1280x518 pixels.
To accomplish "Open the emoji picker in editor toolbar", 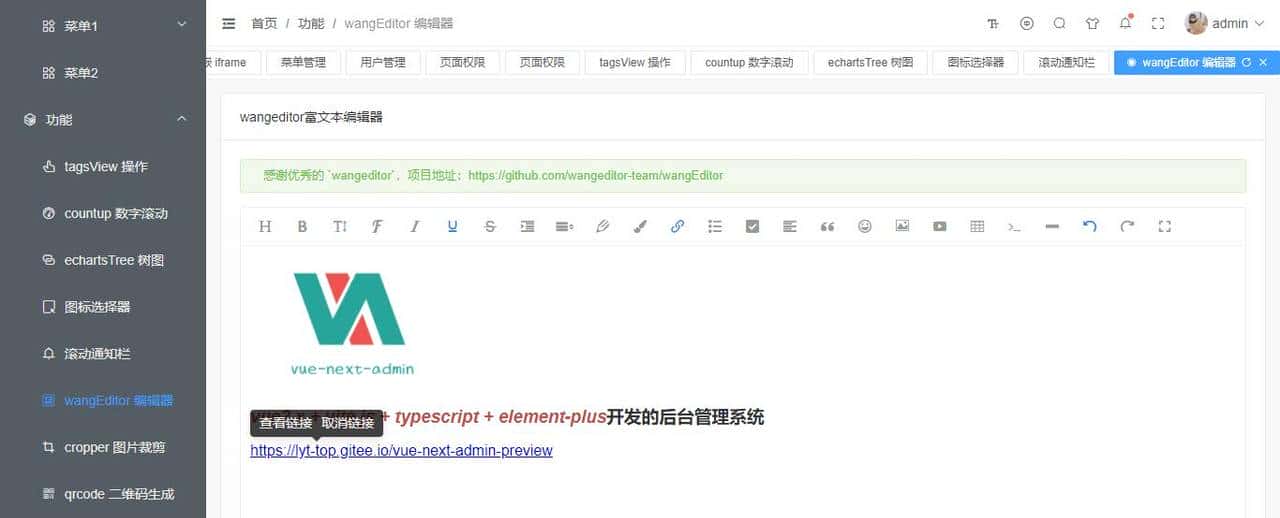I will pyautogui.click(x=865, y=227).
